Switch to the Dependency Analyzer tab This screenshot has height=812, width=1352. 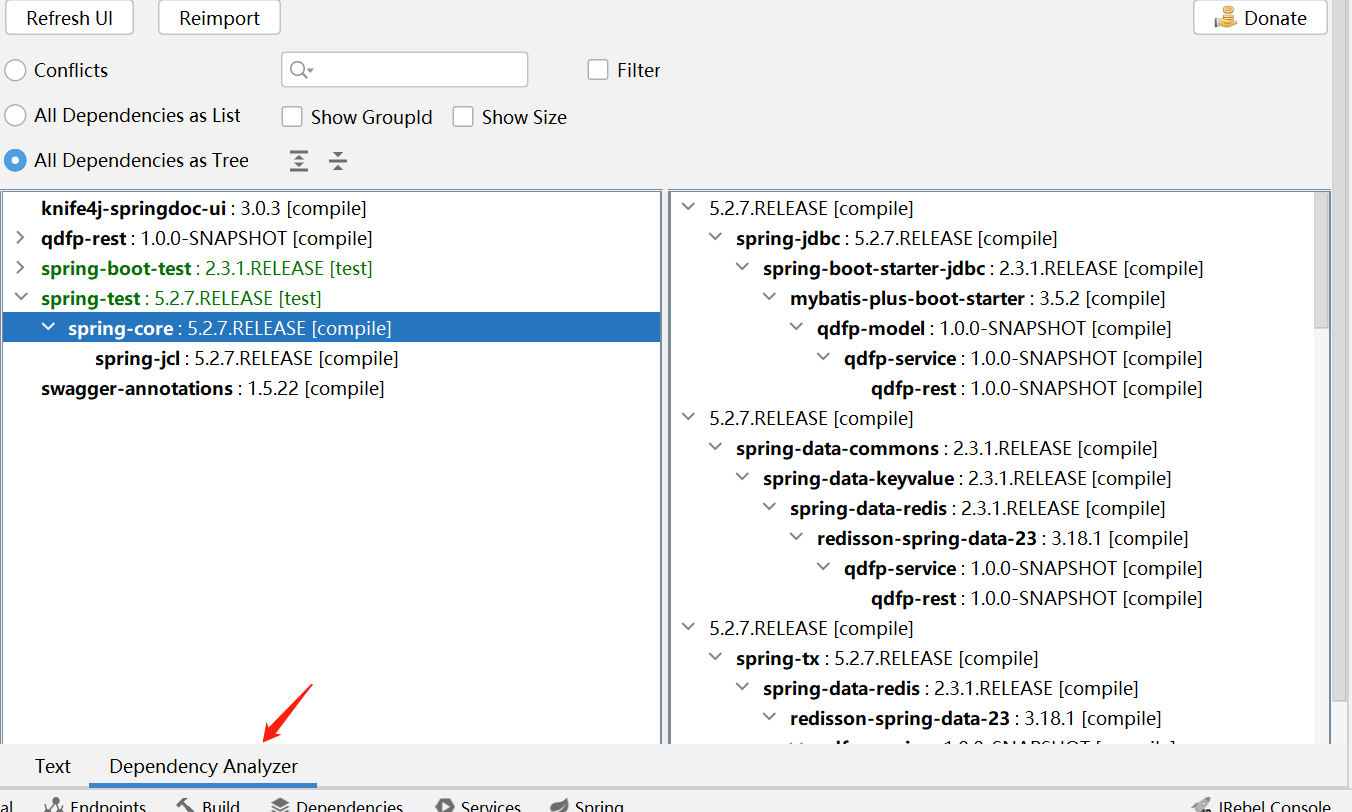(204, 766)
